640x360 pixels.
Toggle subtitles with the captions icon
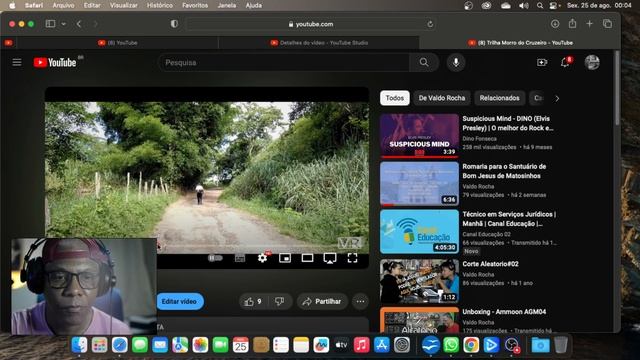click(240, 258)
